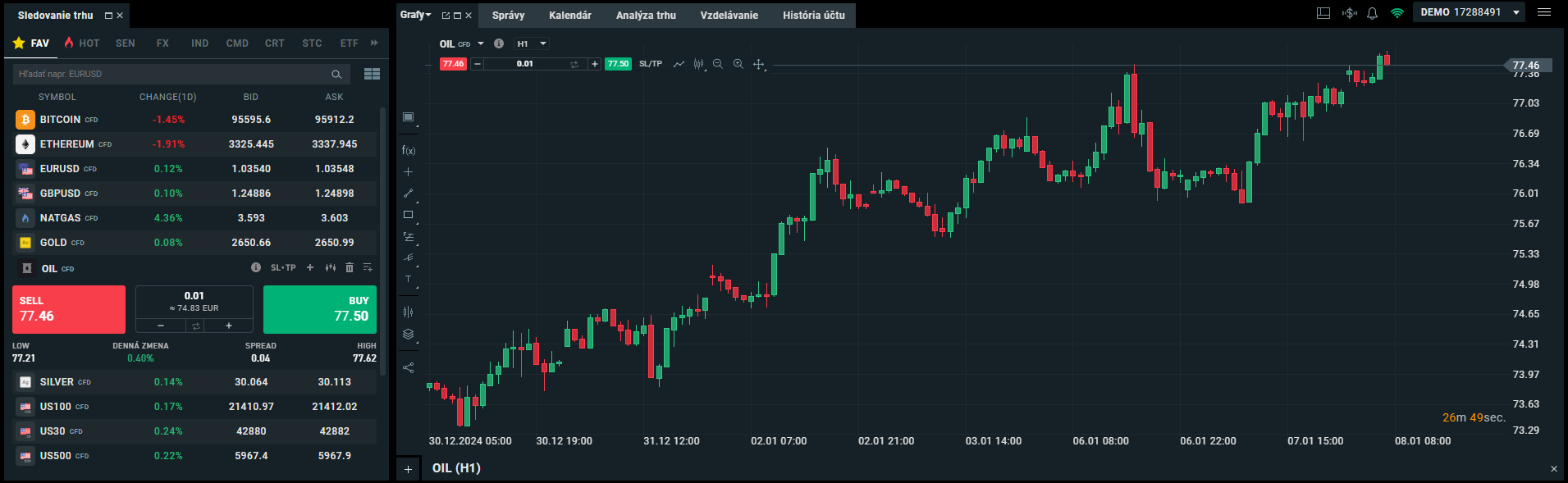
Task: Switch to the Kalendár tab
Action: [569, 16]
